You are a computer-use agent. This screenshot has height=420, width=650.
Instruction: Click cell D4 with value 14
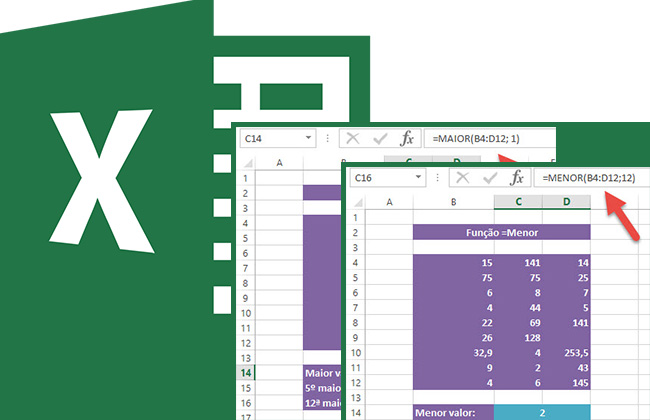pos(566,262)
